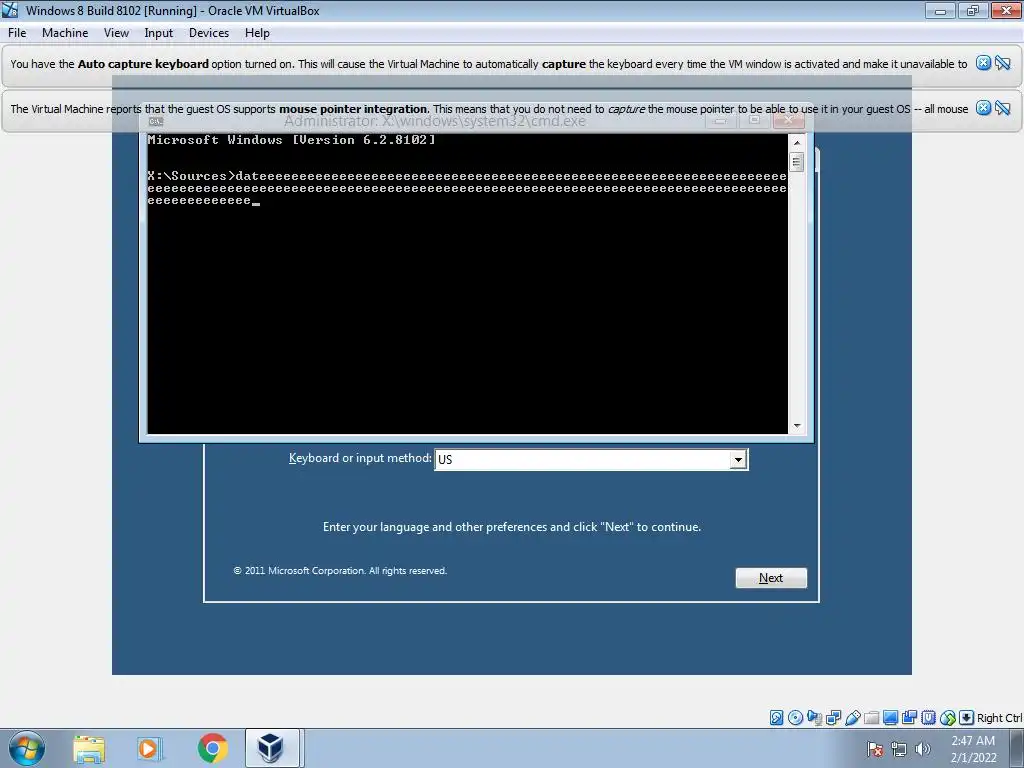Close the VirtualBox VM window
Image resolution: width=1024 pixels, height=768 pixels.
1006,10
